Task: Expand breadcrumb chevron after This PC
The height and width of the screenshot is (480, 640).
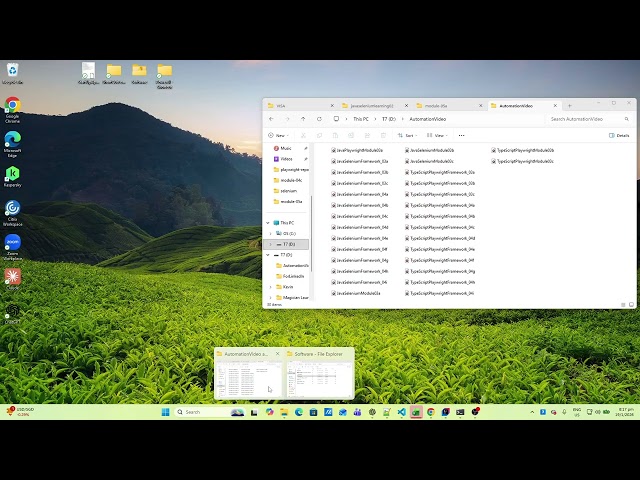Action: 375,119
